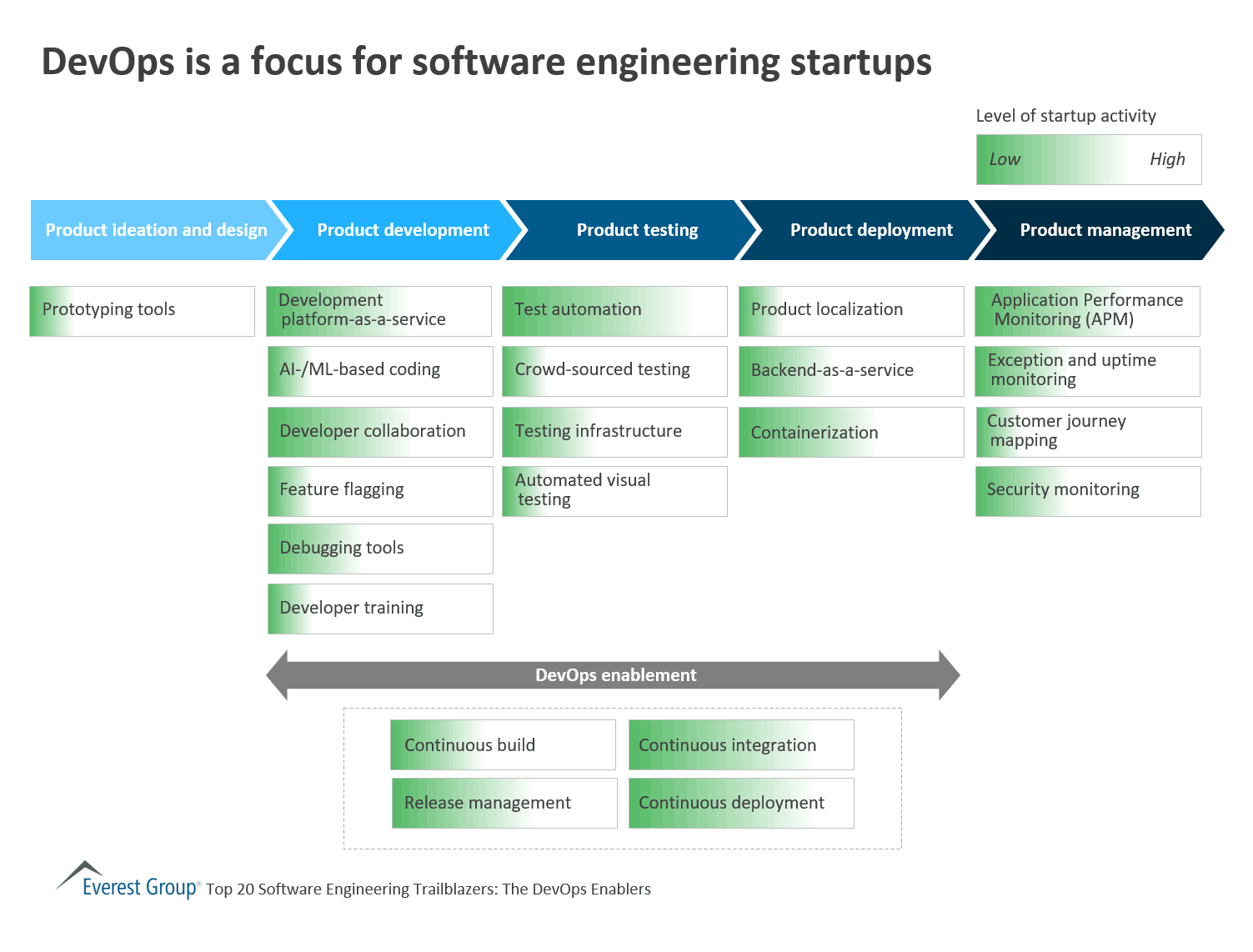
Task: Click the Product localization box
Action: pos(851,311)
